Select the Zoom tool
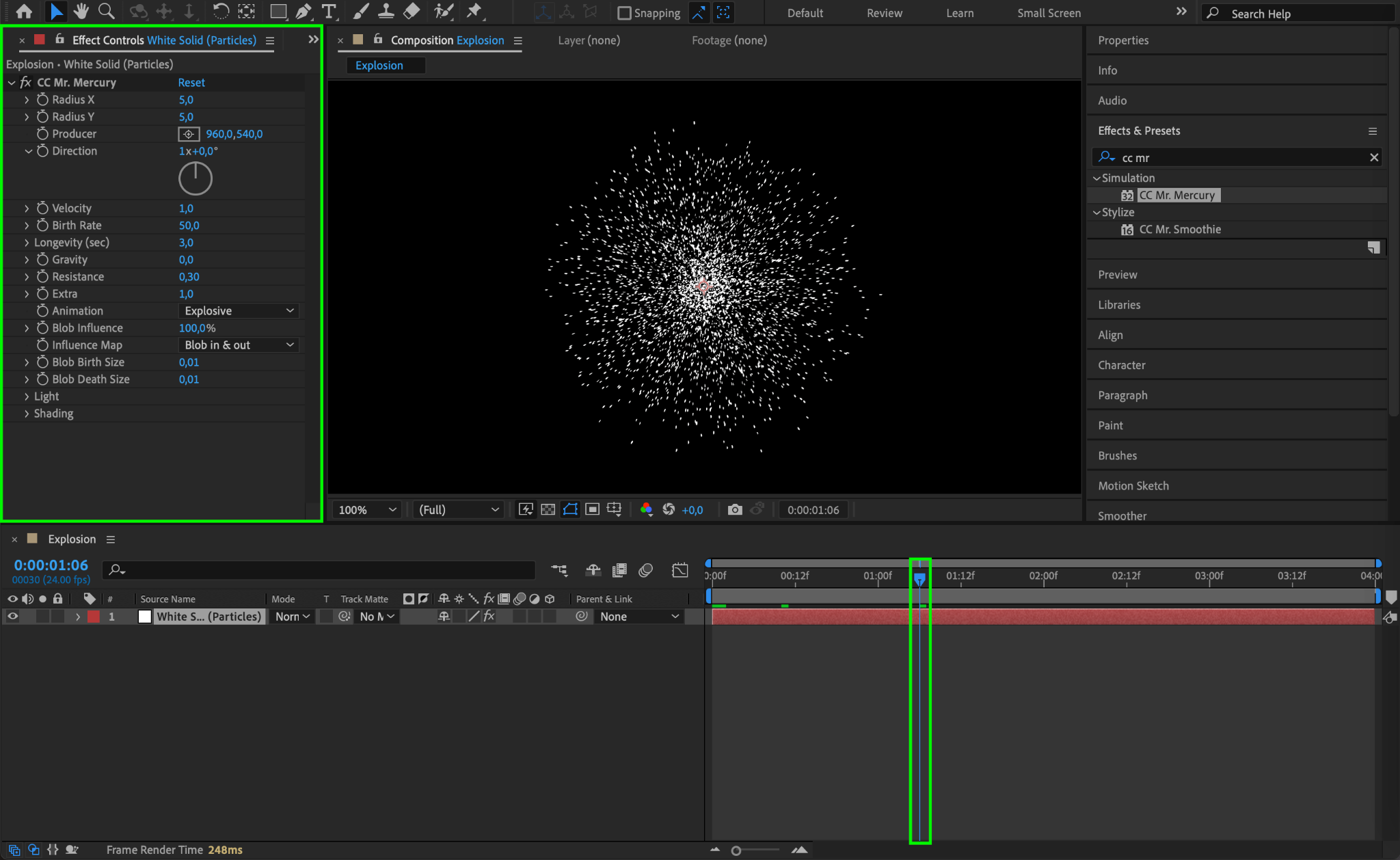The height and width of the screenshot is (860, 1400). (106, 12)
